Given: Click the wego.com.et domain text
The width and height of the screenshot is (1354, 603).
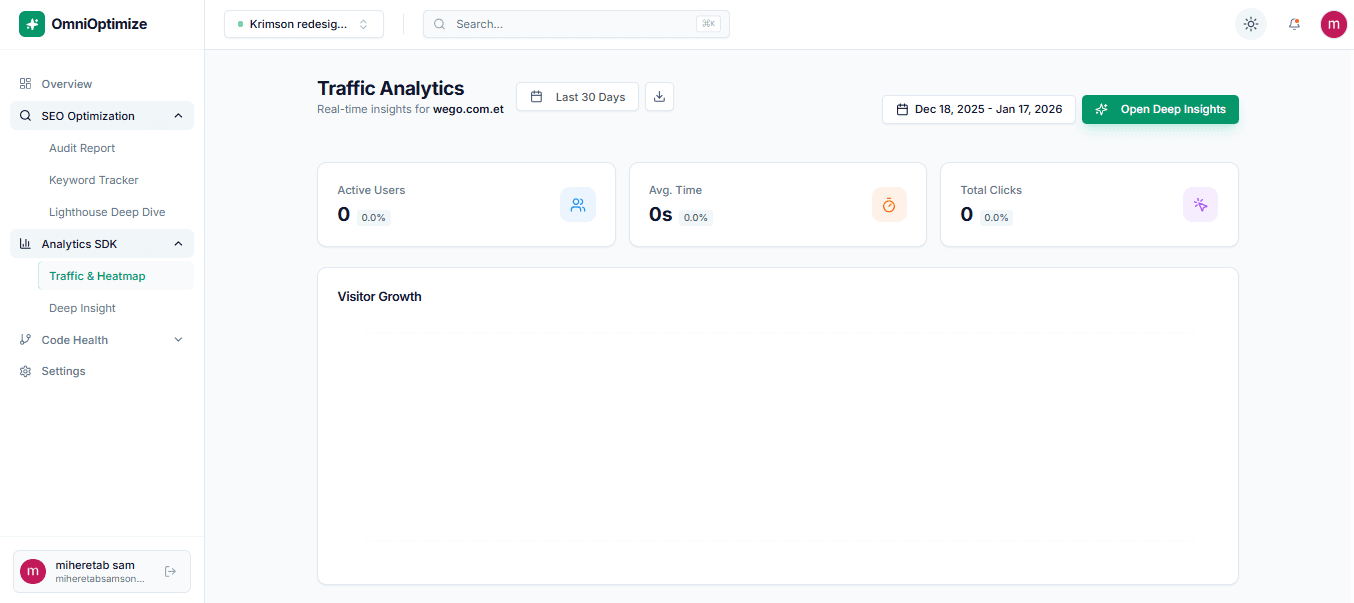Looking at the screenshot, I should 468,110.
